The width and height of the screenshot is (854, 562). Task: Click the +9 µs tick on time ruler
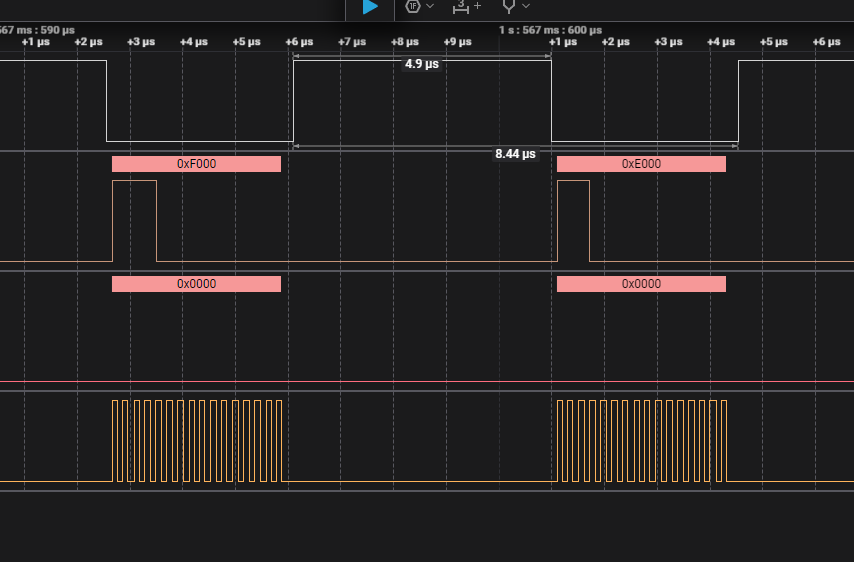click(x=456, y=42)
